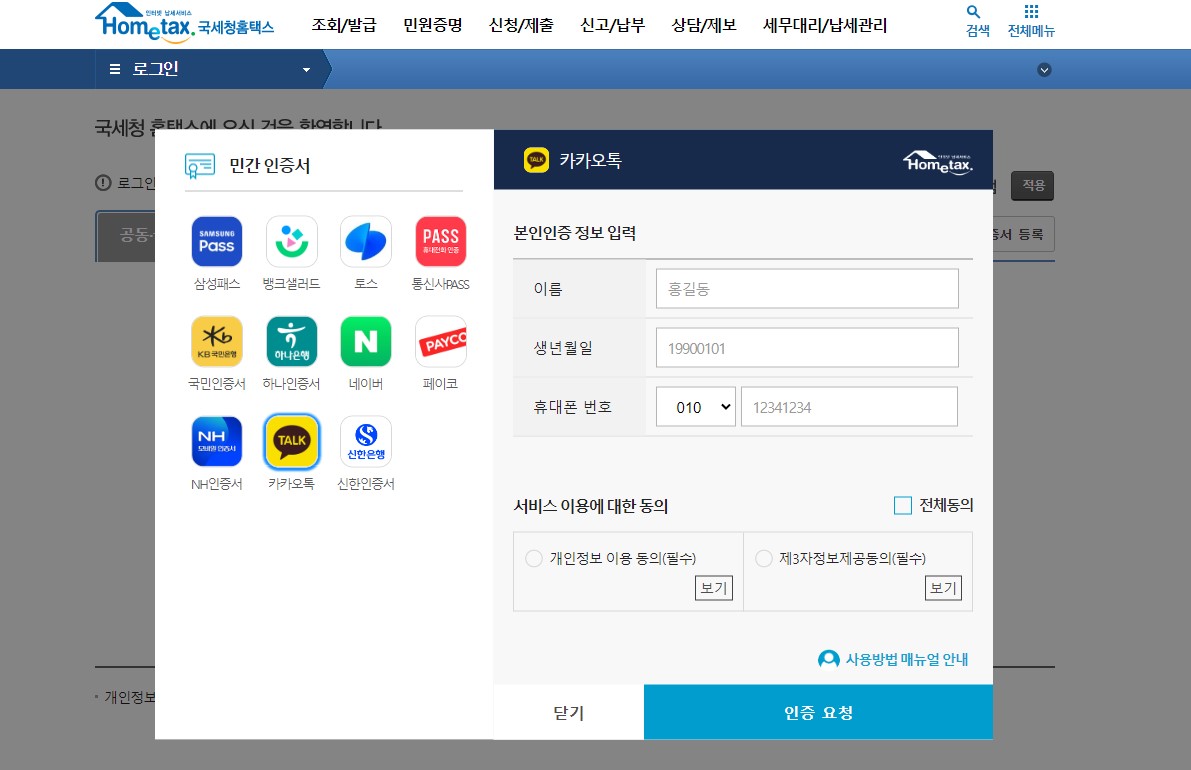The width and height of the screenshot is (1191, 770).
Task: Check the 전체동의 checkbox
Action: pyautogui.click(x=902, y=506)
